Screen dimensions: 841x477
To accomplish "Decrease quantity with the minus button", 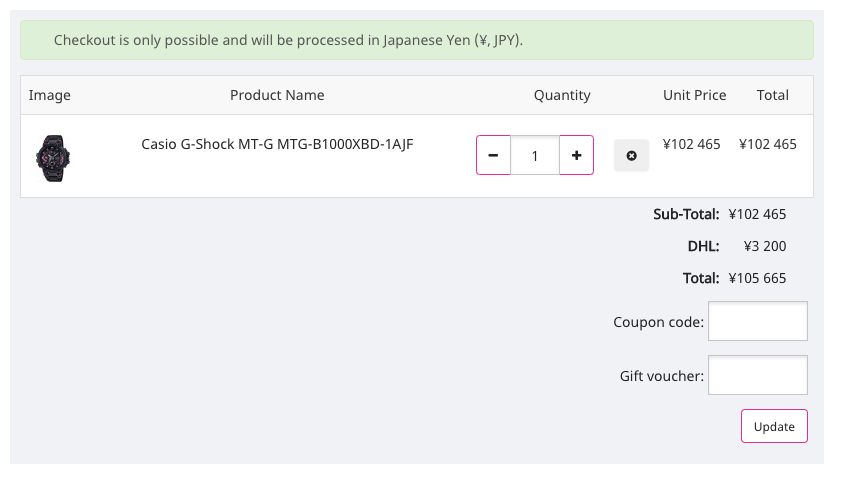I will click(493, 155).
